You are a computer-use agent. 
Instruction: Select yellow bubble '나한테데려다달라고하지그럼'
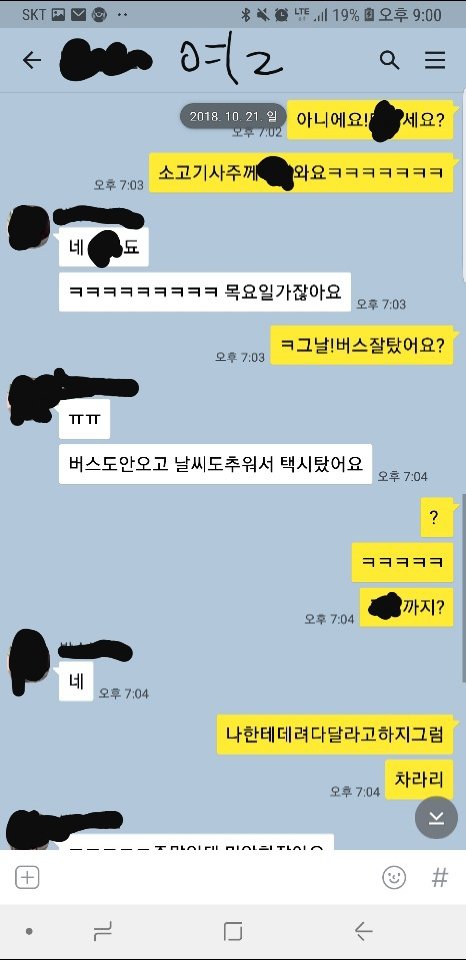[335, 734]
